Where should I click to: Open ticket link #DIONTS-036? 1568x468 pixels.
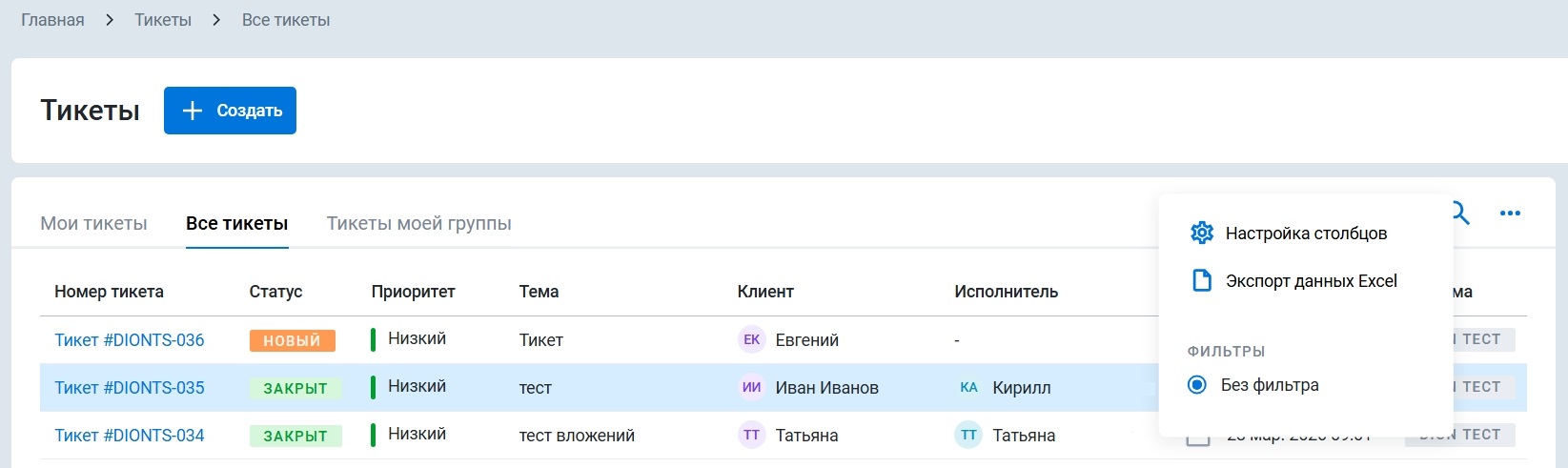click(x=130, y=340)
